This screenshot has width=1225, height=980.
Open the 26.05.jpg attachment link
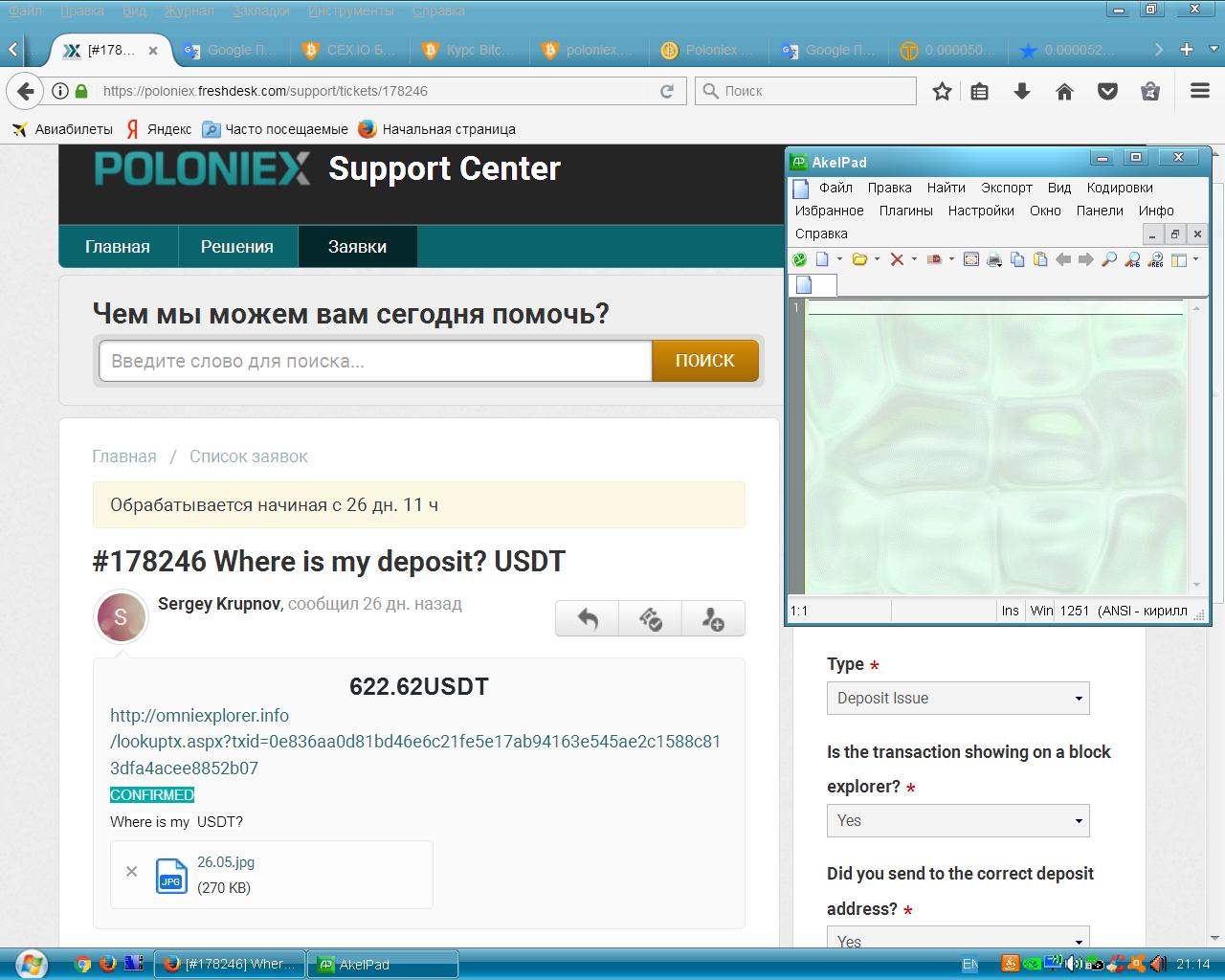click(226, 862)
